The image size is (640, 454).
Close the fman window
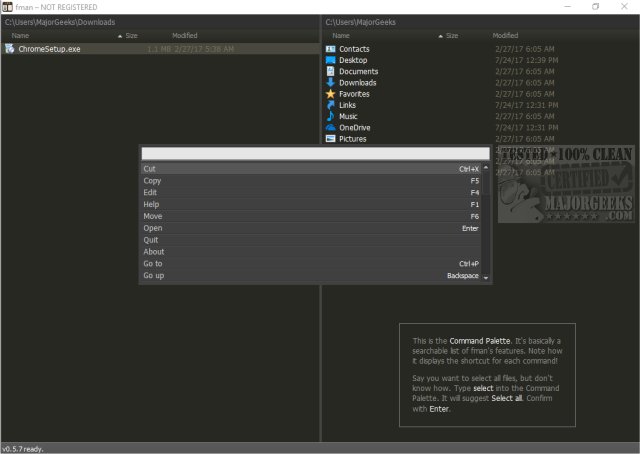pyautogui.click(x=624, y=7)
